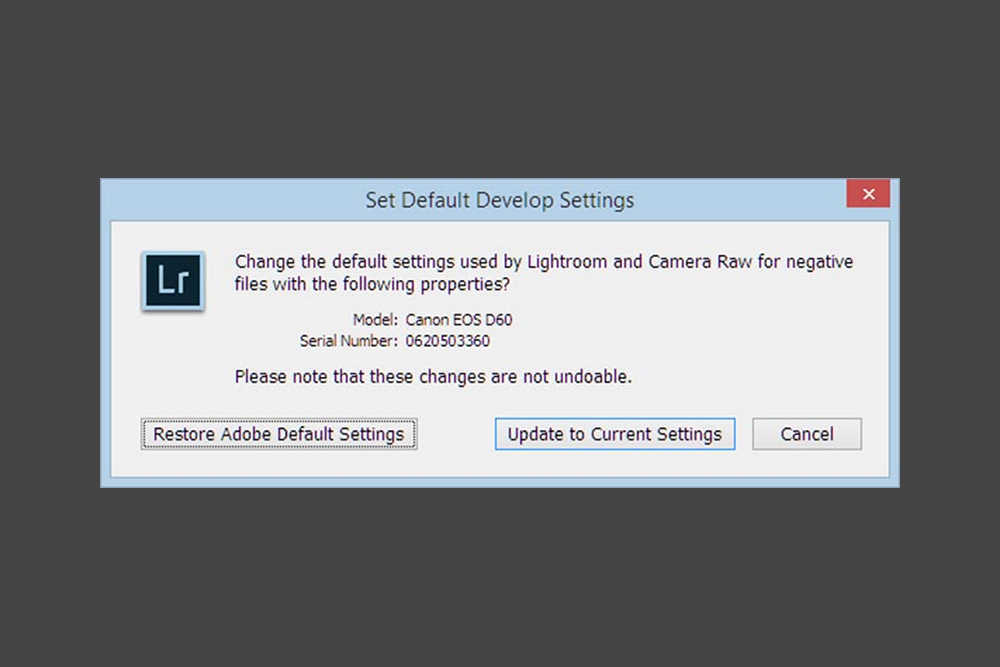1000x667 pixels.
Task: Select serial number 0620503360
Action: [448, 341]
